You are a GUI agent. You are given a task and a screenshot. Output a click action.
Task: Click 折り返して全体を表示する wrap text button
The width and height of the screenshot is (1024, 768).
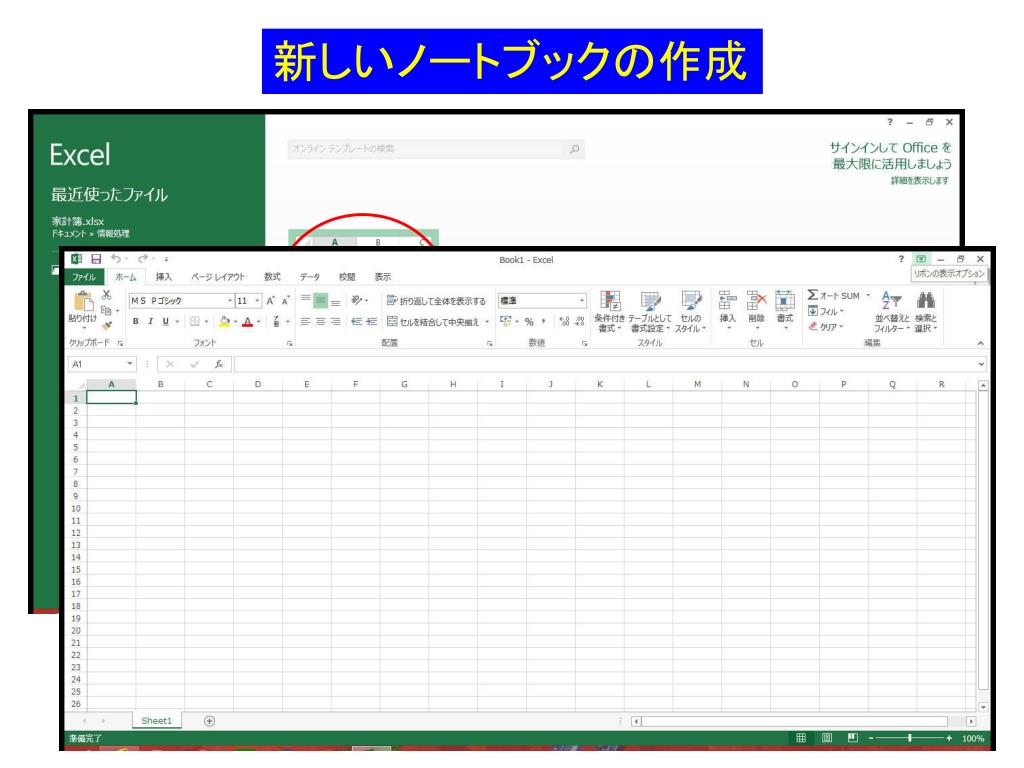click(x=436, y=300)
